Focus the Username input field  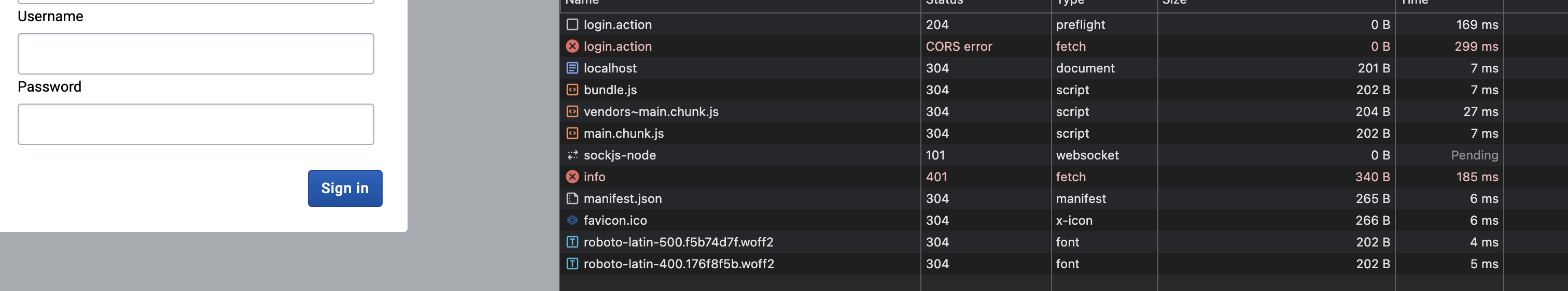[x=196, y=54]
